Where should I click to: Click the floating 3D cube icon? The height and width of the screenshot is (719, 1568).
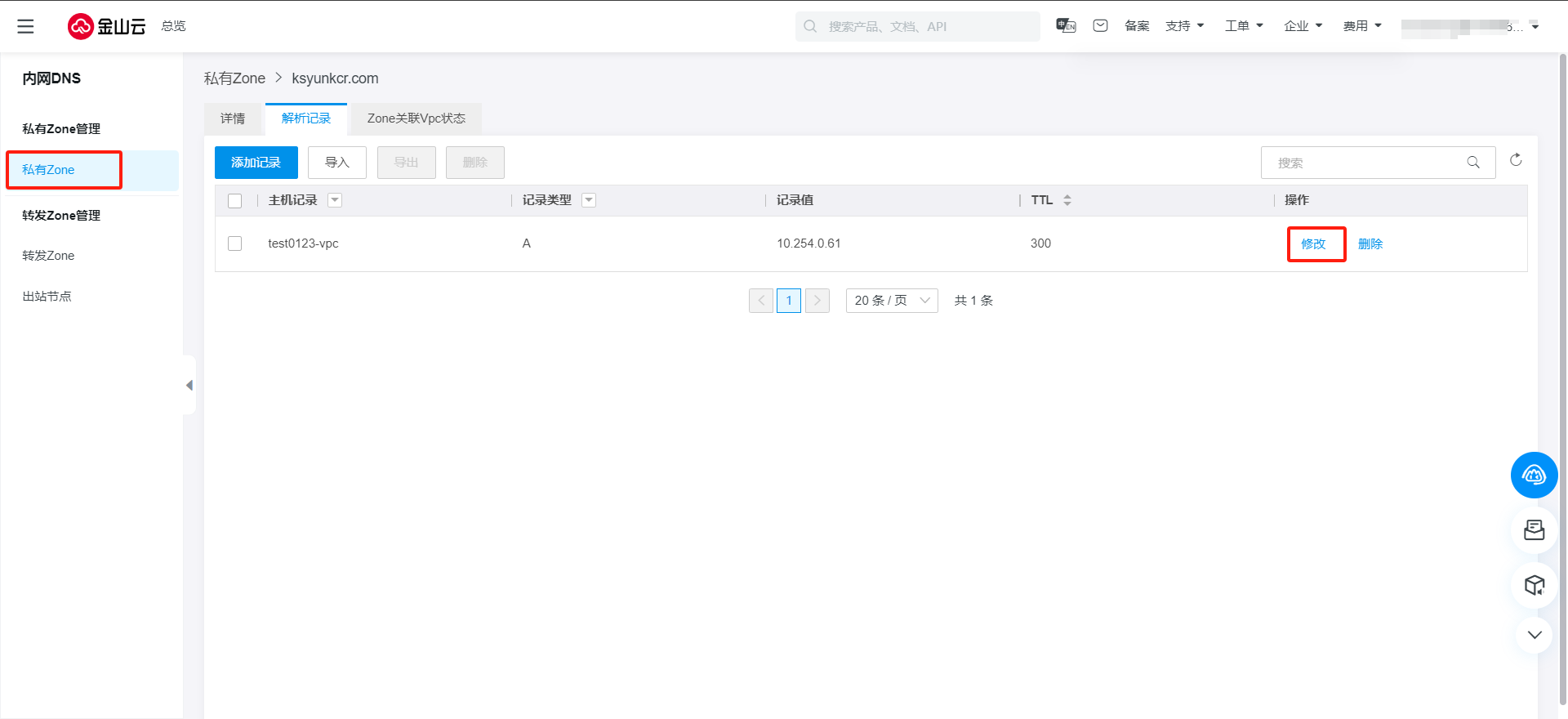[x=1534, y=585]
